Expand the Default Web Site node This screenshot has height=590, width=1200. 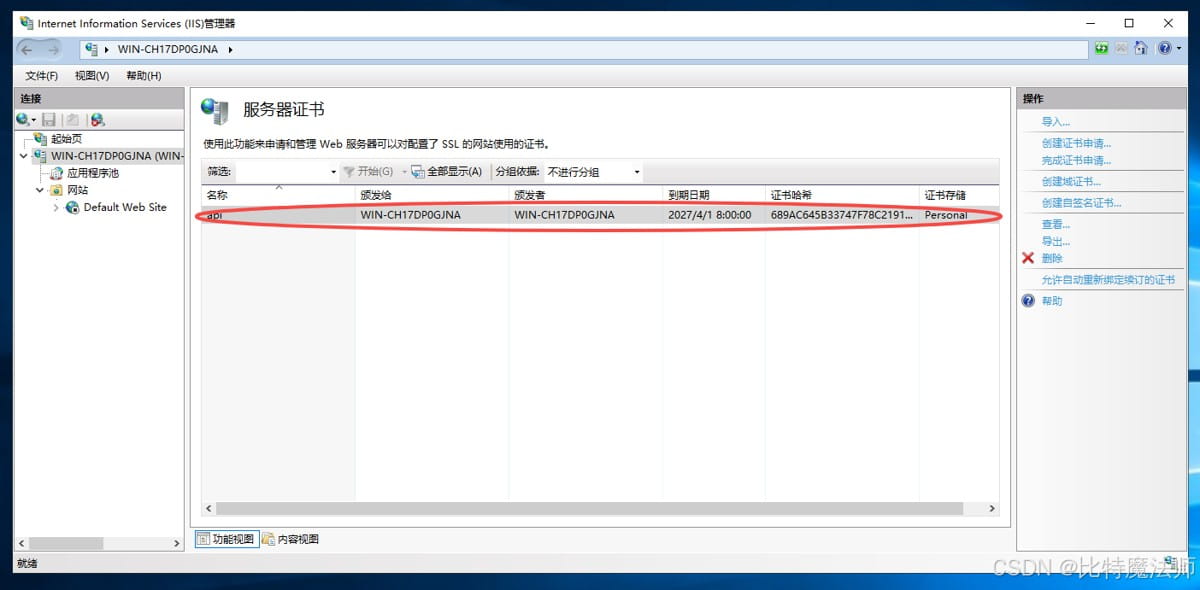point(56,207)
